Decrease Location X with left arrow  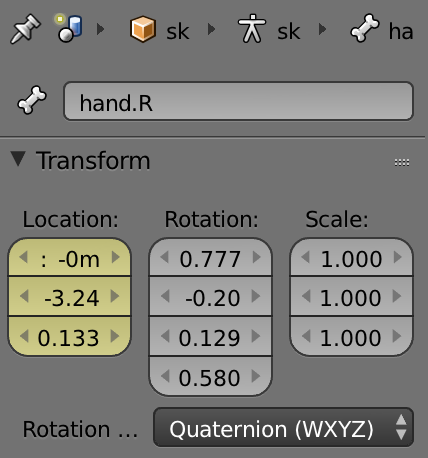(x=23, y=257)
